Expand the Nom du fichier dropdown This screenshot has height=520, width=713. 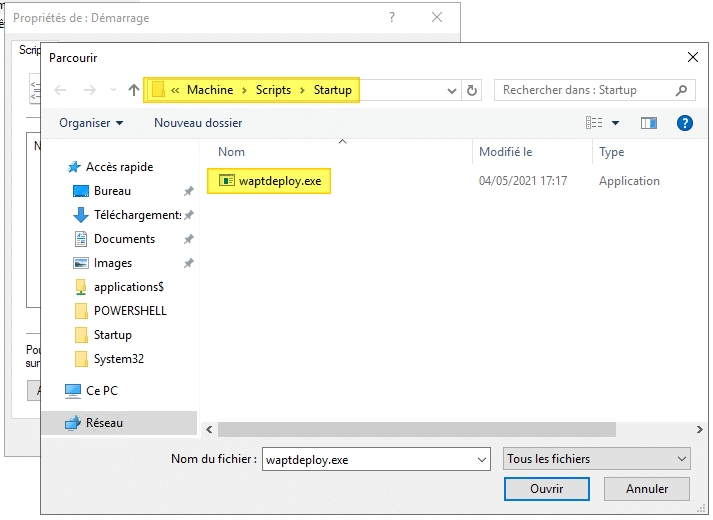(482, 460)
